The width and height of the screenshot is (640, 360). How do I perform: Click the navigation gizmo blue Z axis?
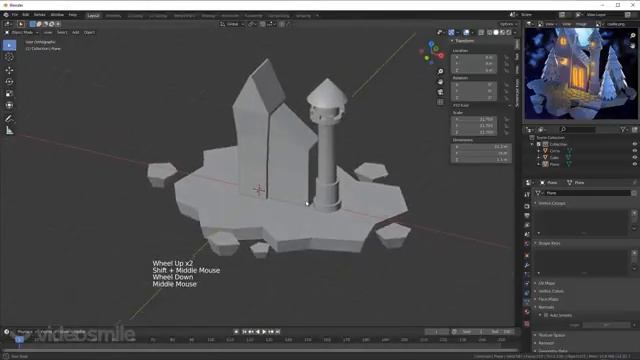point(431,42)
